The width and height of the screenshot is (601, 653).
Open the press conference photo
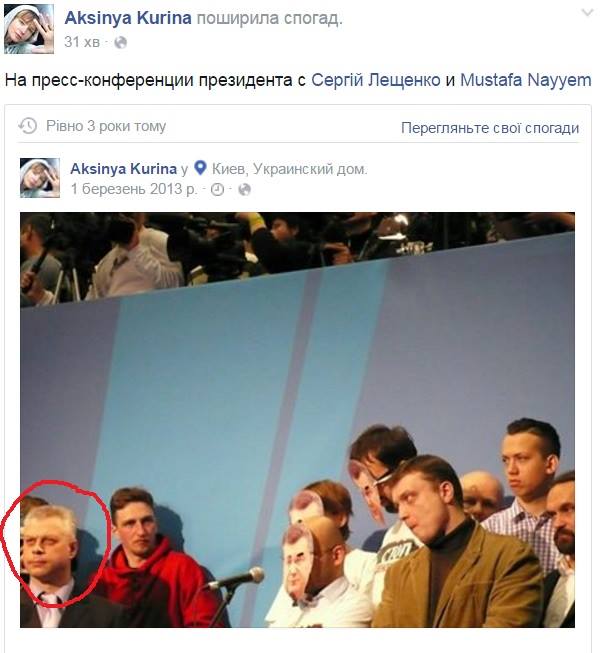coord(297,420)
